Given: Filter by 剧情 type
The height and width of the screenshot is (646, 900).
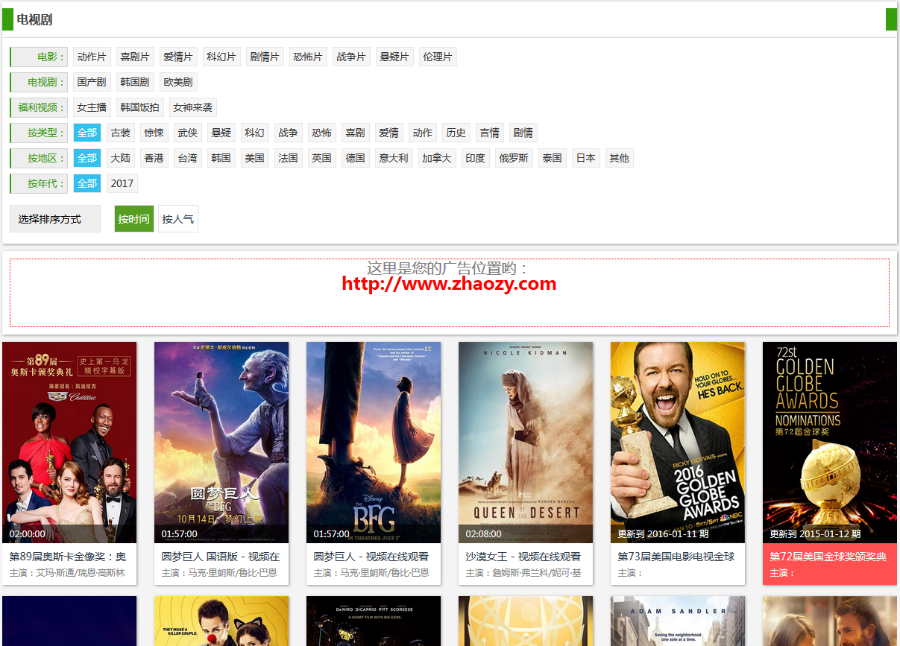Looking at the screenshot, I should pos(523,133).
